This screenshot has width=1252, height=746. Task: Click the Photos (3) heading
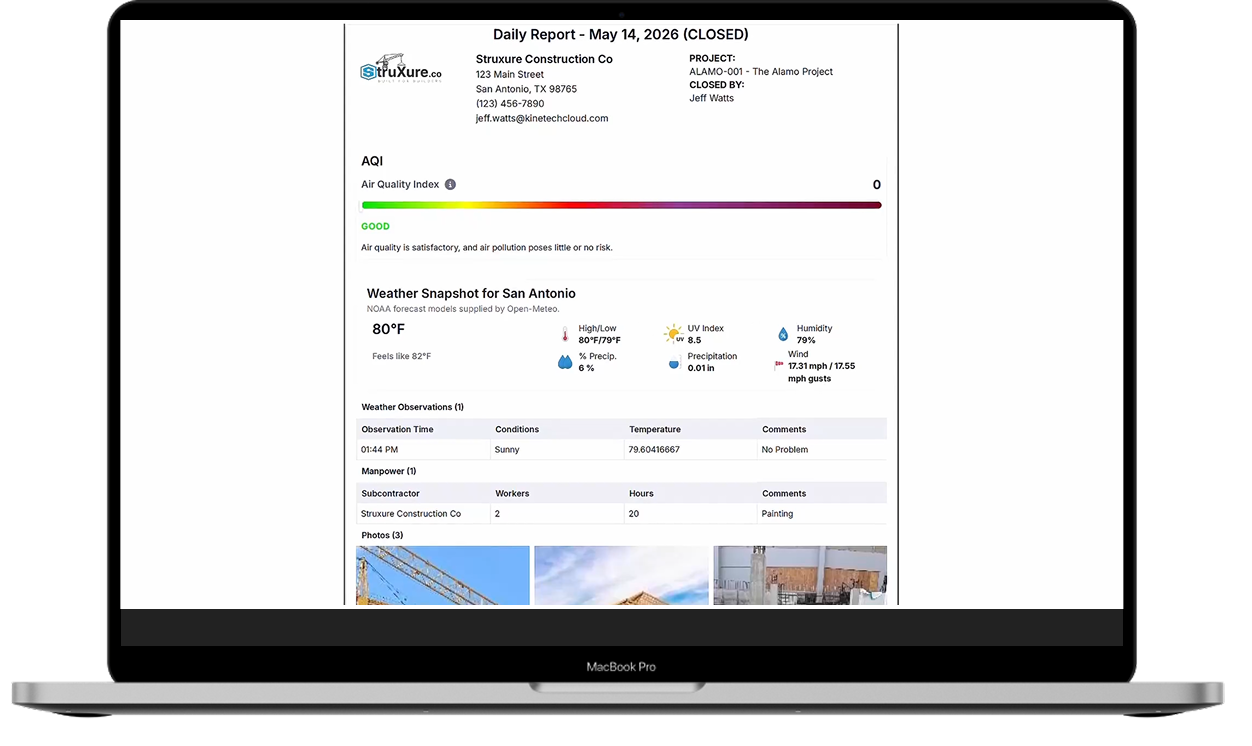coord(382,535)
